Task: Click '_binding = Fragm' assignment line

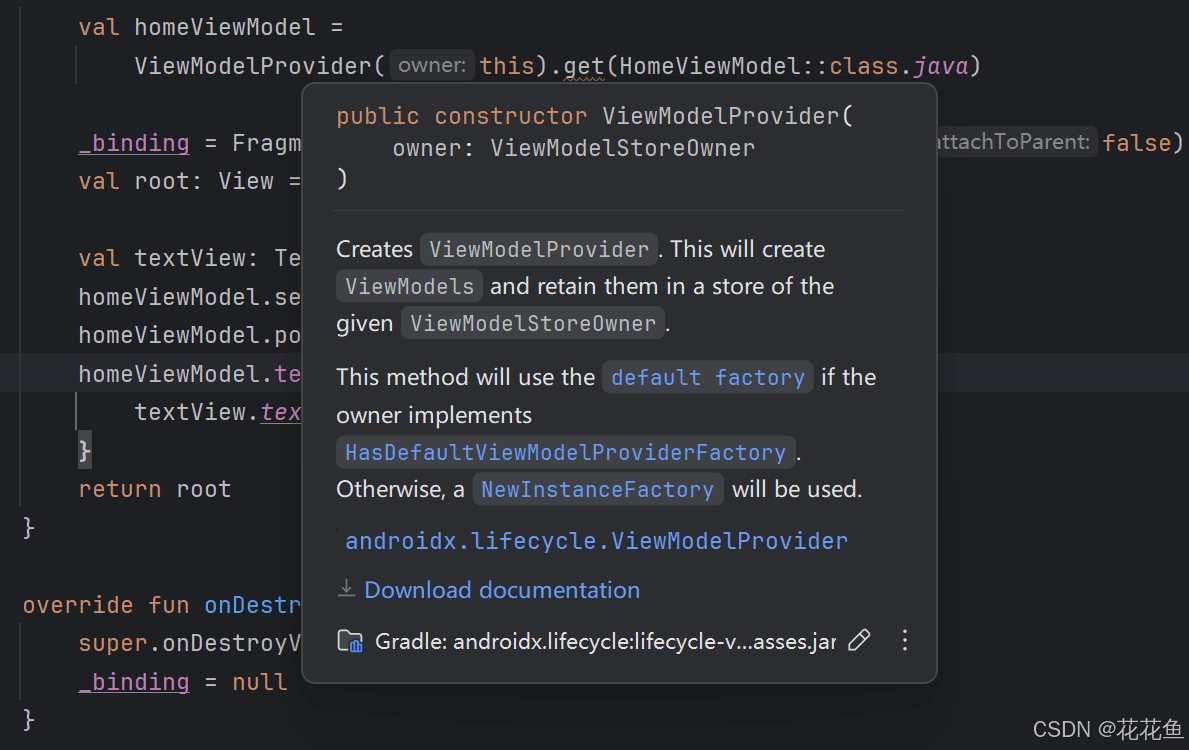Action: 190,143
